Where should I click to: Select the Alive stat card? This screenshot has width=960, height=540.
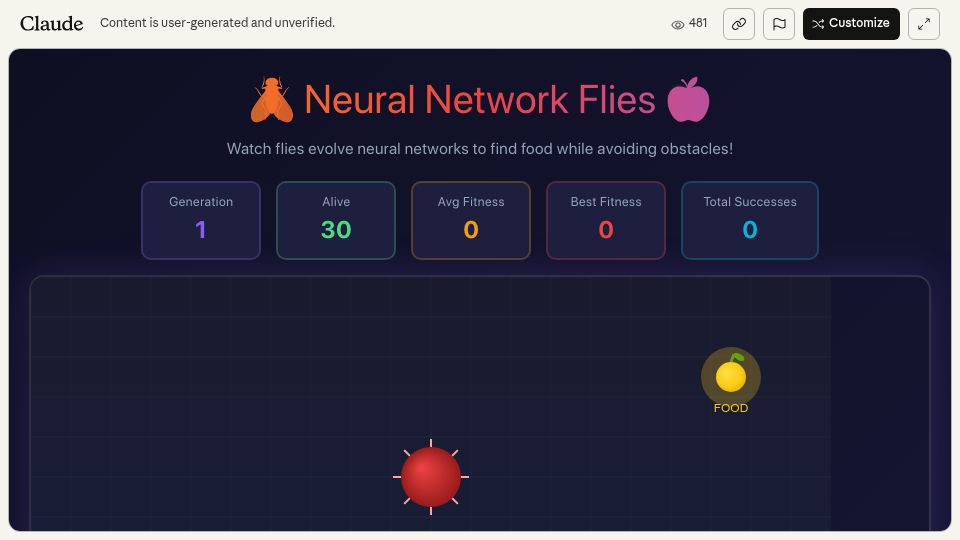tap(336, 220)
